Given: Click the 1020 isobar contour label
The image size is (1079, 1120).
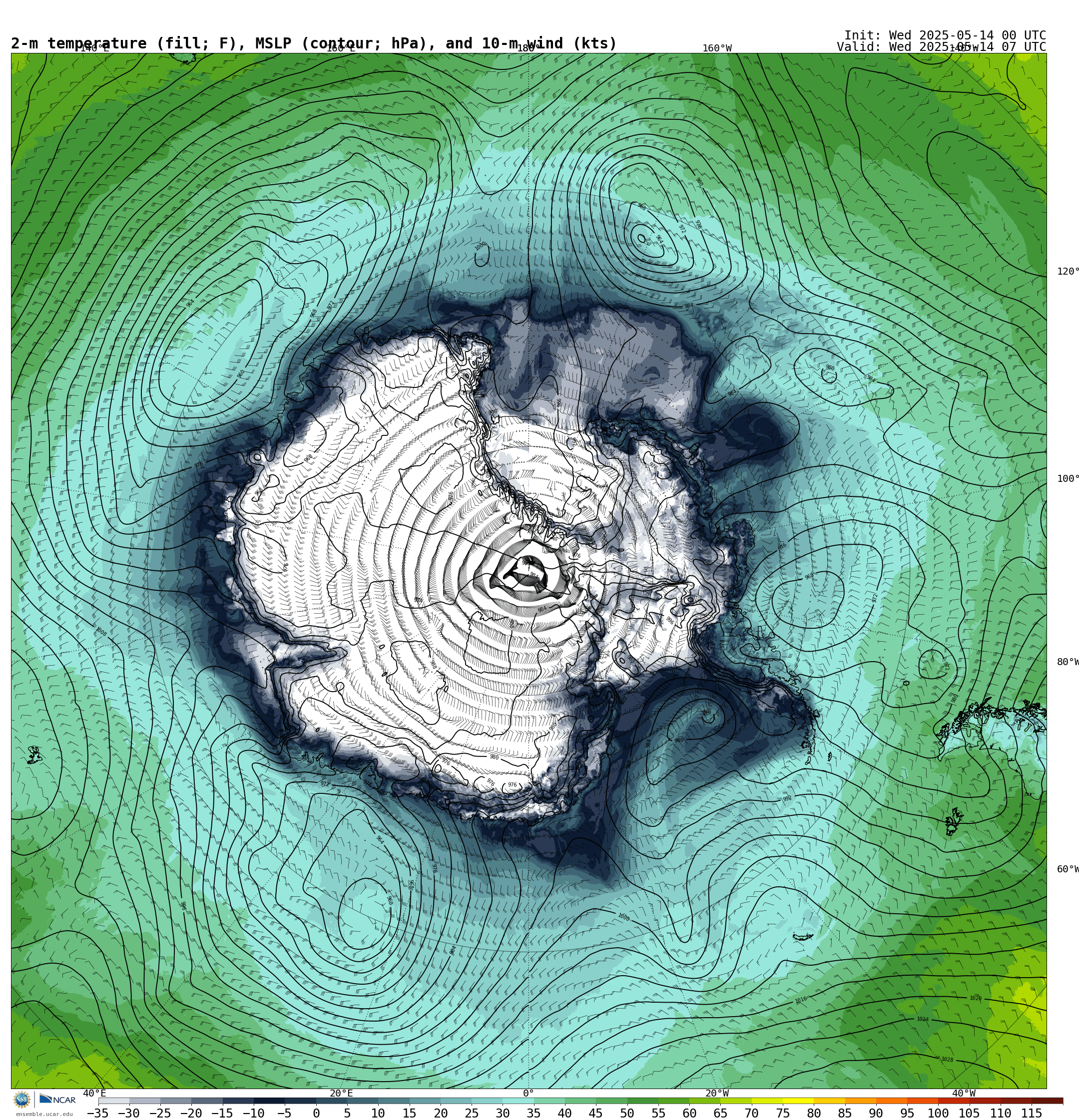Looking at the screenshot, I should [x=976, y=998].
